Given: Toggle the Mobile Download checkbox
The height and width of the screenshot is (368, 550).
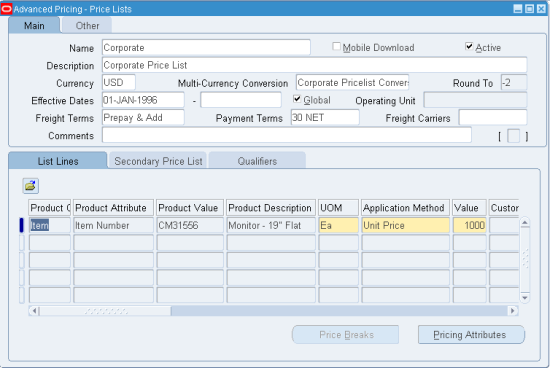Looking at the screenshot, I should click(x=336, y=47).
